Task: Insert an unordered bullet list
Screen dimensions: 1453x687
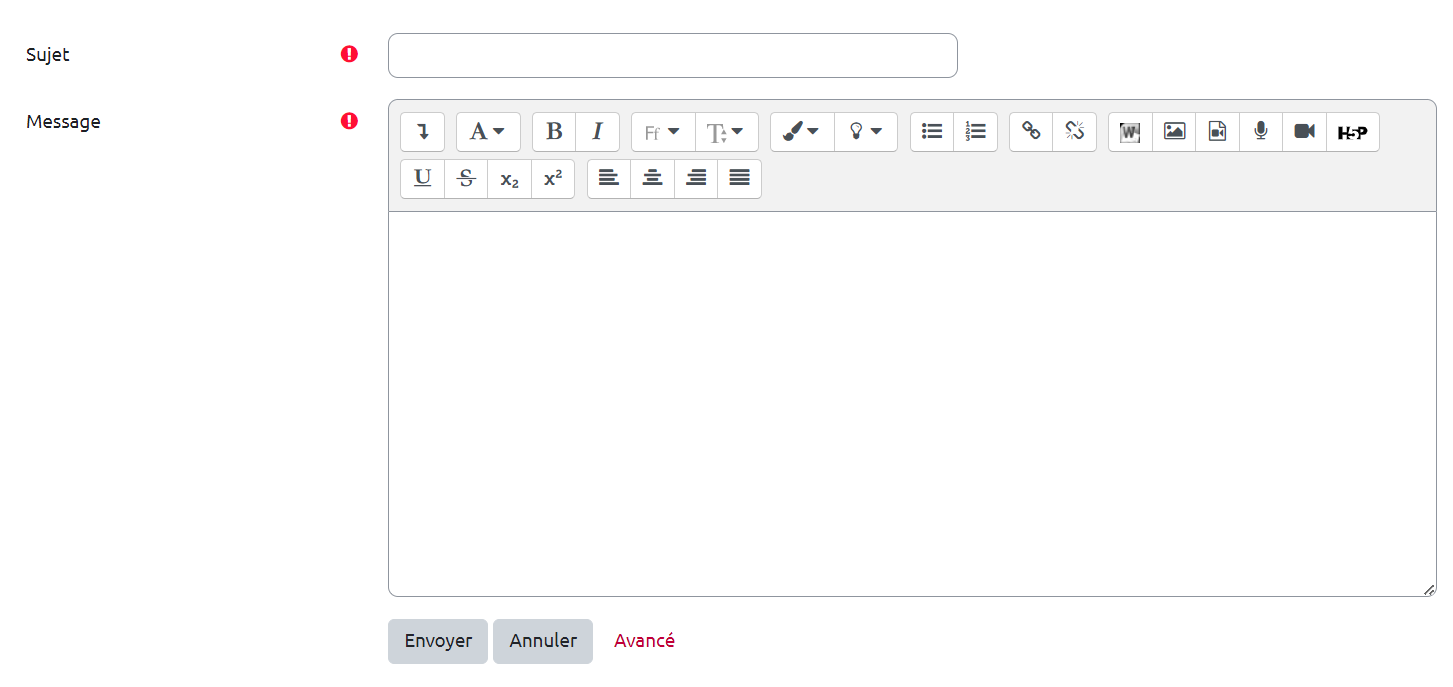Action: tap(932, 132)
